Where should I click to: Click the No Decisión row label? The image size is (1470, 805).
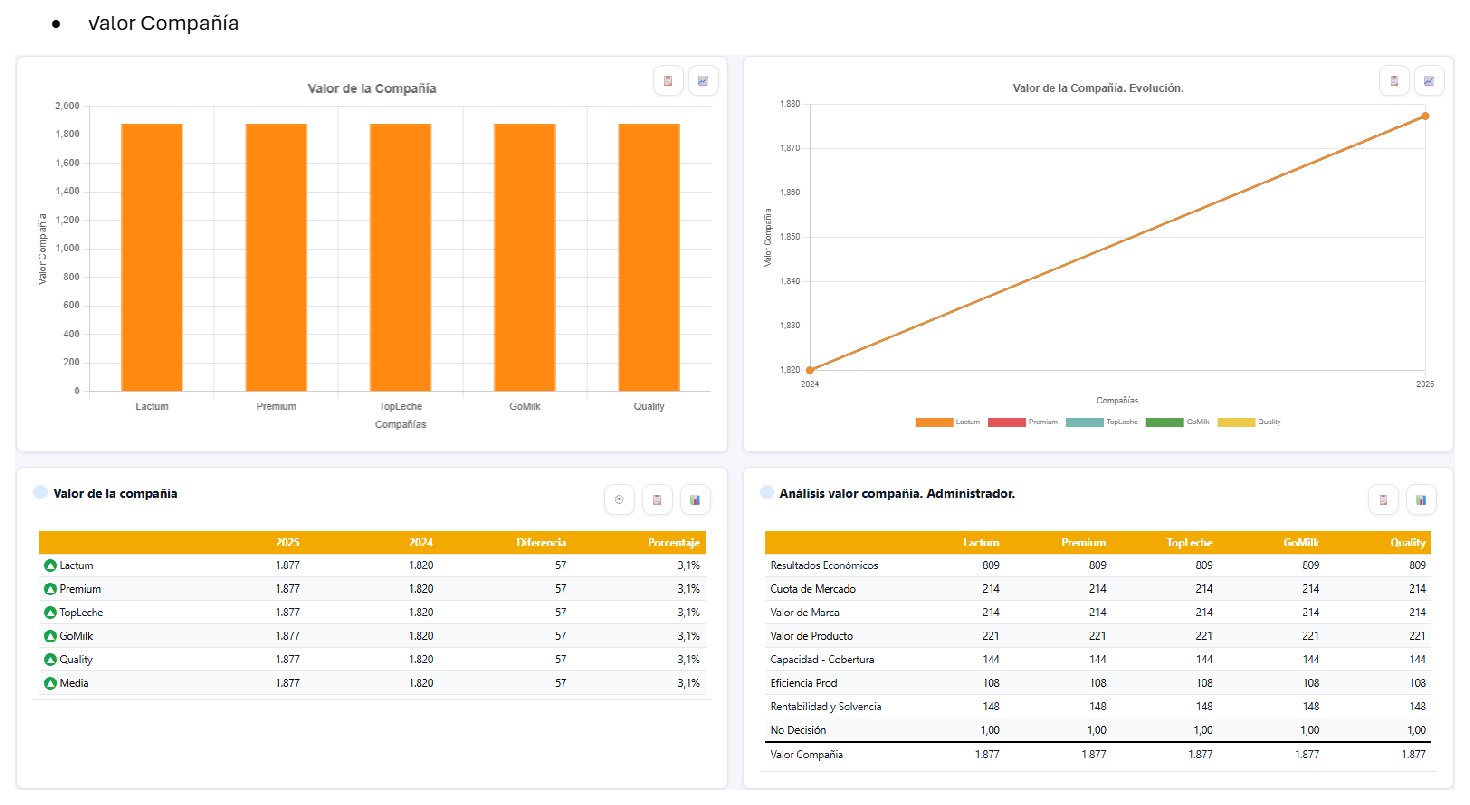click(x=798, y=730)
